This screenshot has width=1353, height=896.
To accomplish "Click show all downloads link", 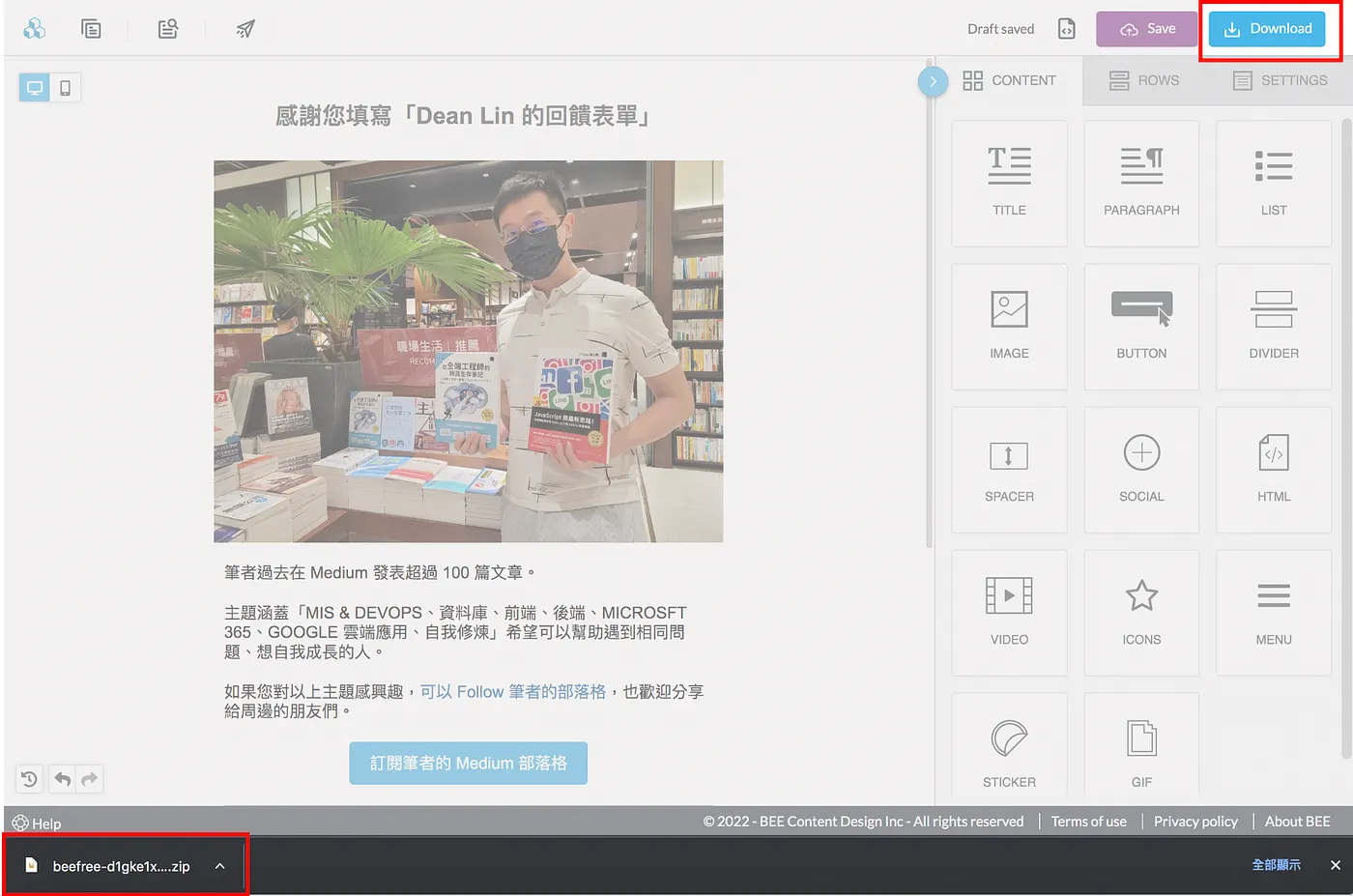I will point(1276,865).
